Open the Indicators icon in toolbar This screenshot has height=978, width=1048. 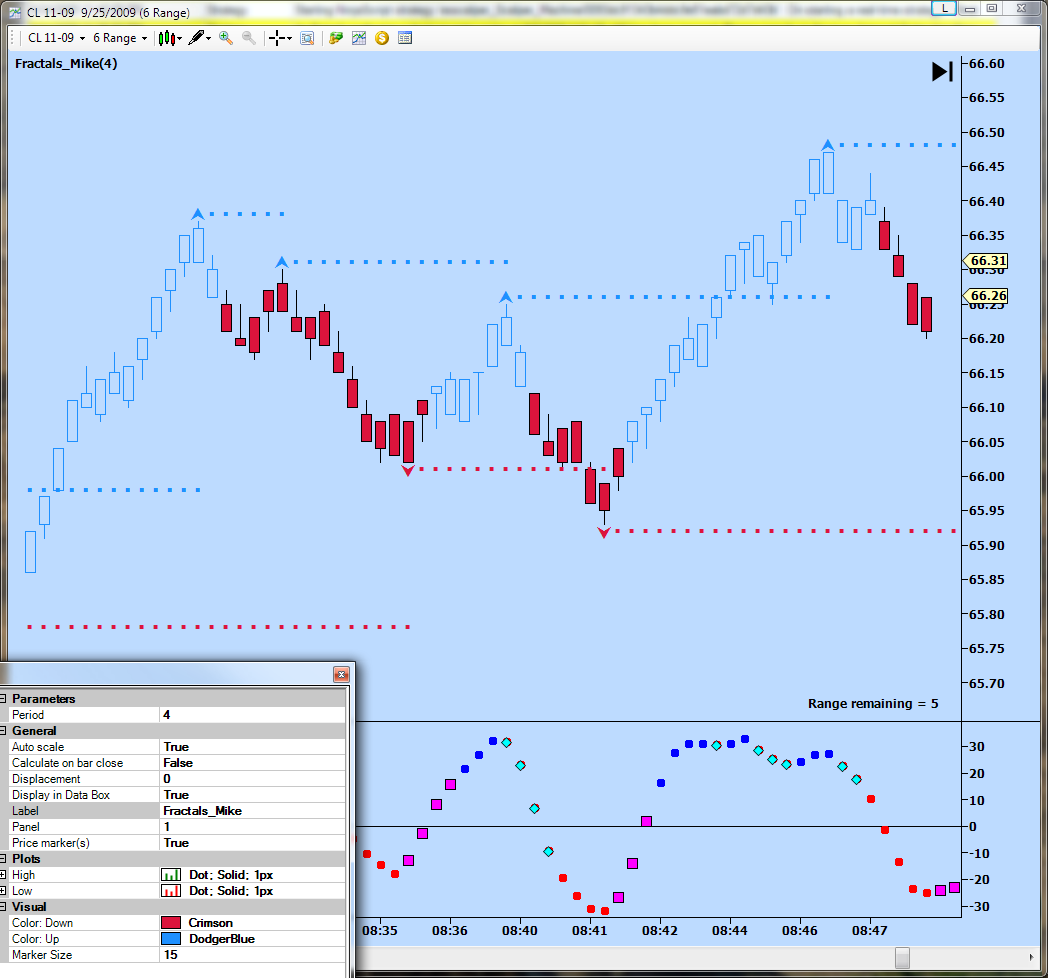[x=359, y=38]
